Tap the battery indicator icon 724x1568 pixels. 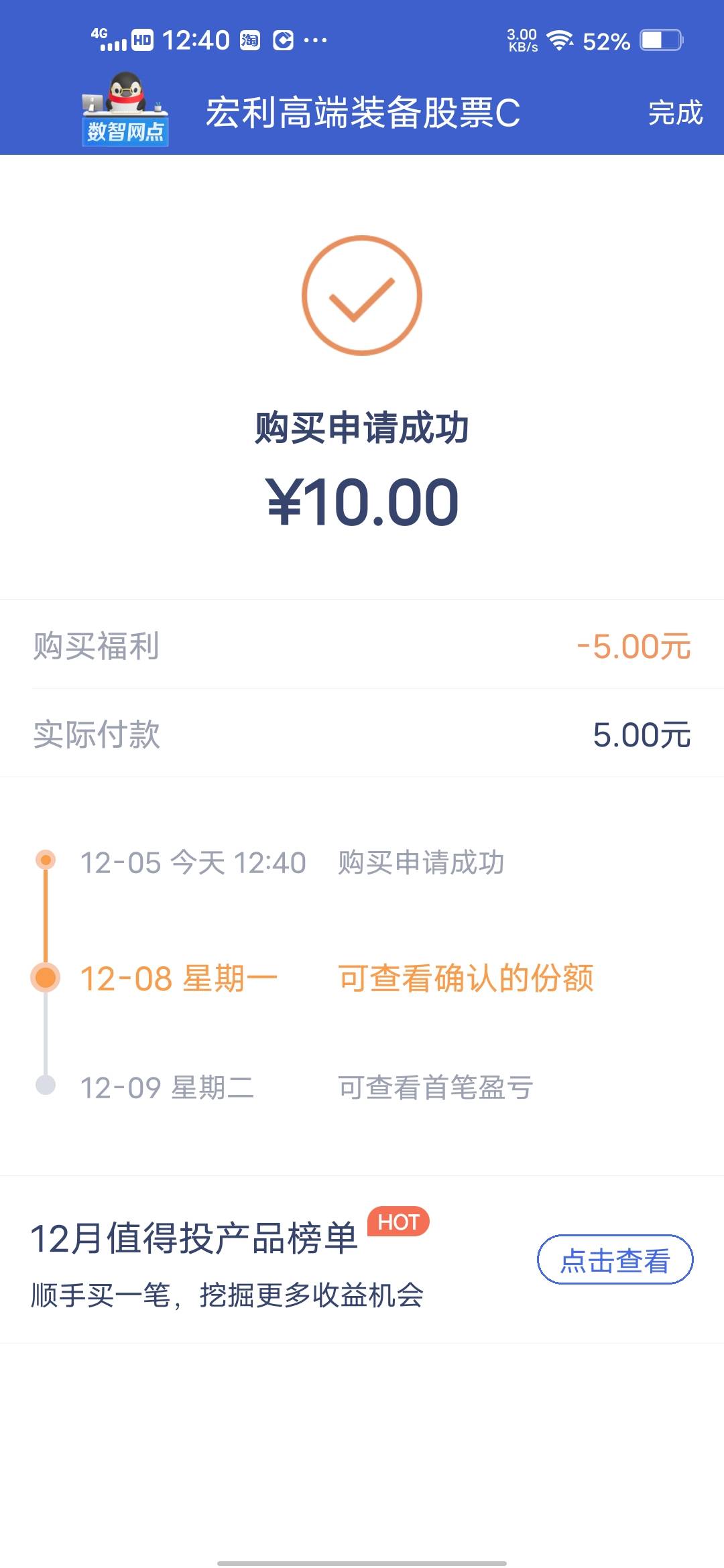[x=661, y=41]
